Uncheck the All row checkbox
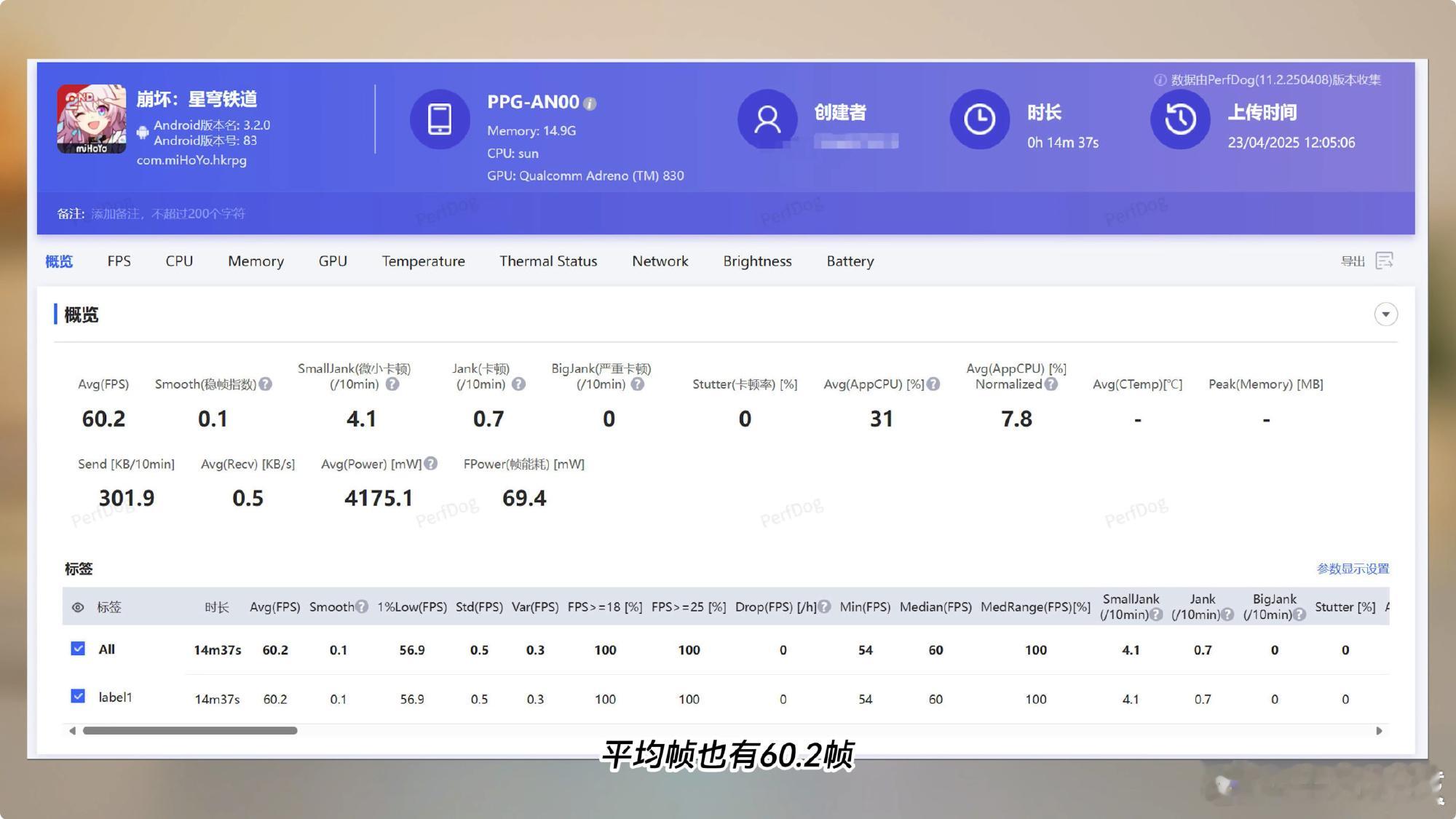 (78, 649)
